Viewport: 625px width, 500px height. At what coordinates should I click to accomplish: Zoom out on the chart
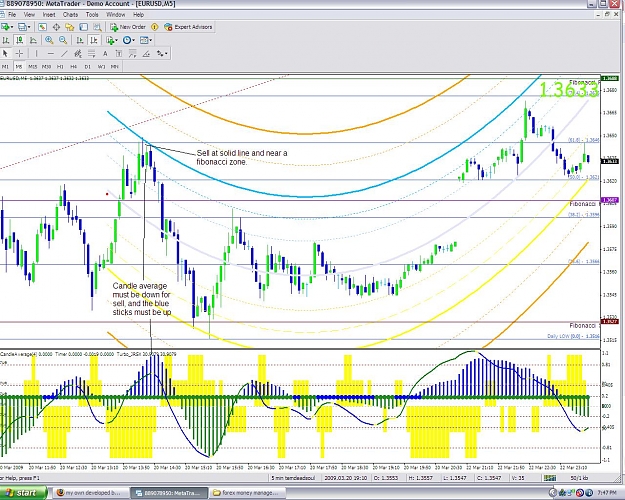click(x=63, y=40)
